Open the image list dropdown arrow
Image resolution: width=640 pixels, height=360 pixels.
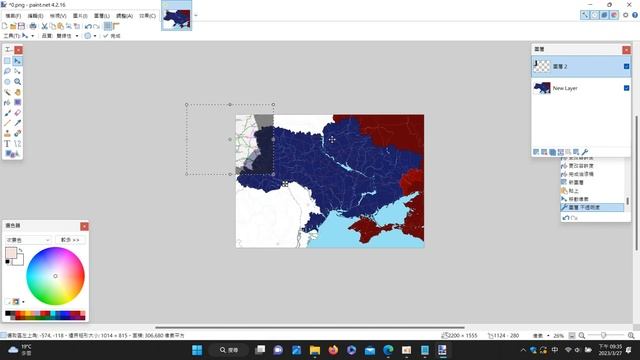tap(196, 16)
